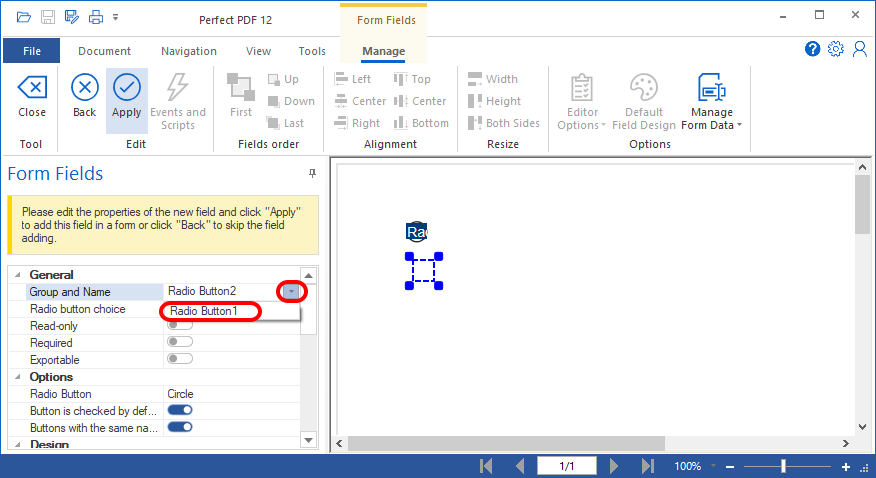Move field Down in fields order
The image size is (876, 478).
(291, 101)
